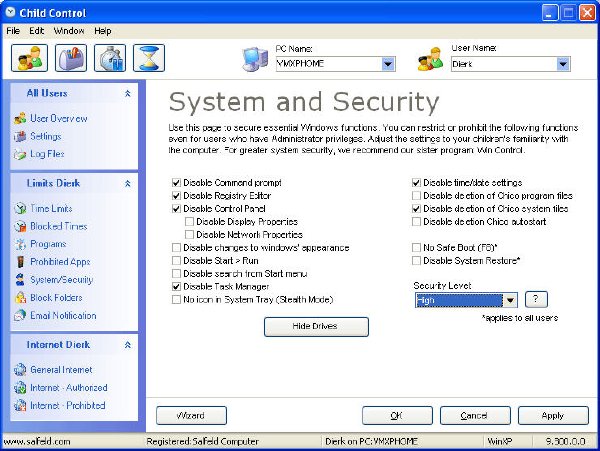Collapse the All Users panel
The image size is (600, 451).
(128, 93)
